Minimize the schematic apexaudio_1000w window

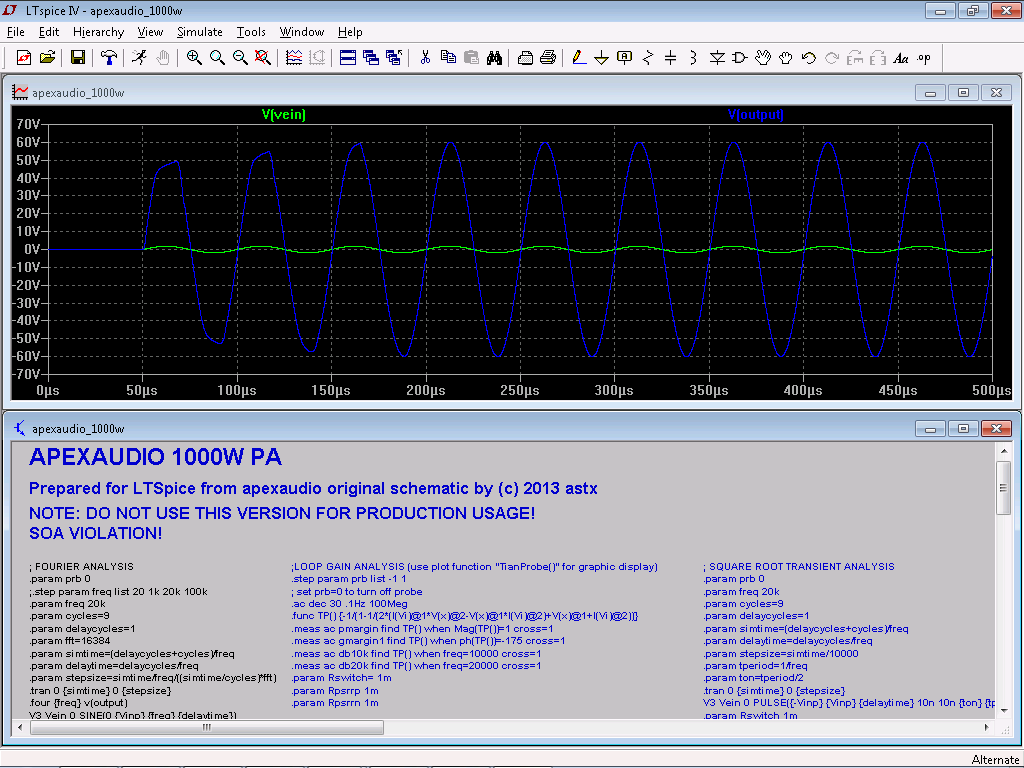click(931, 428)
